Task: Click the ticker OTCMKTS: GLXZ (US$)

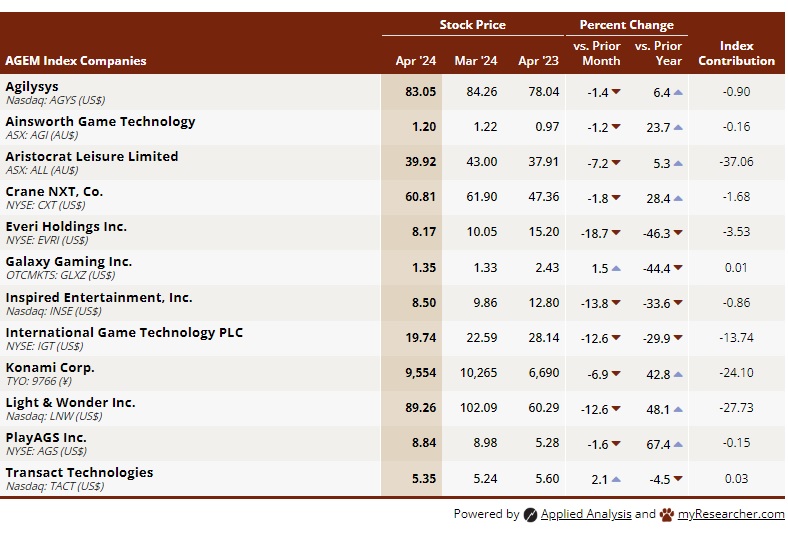Action: point(60,275)
